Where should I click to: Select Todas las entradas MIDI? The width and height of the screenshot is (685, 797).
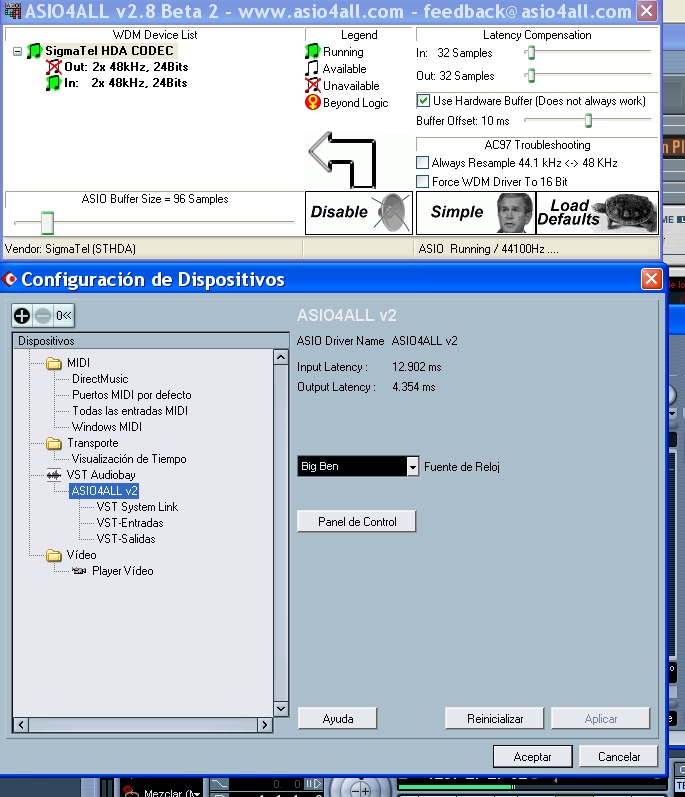[x=130, y=411]
